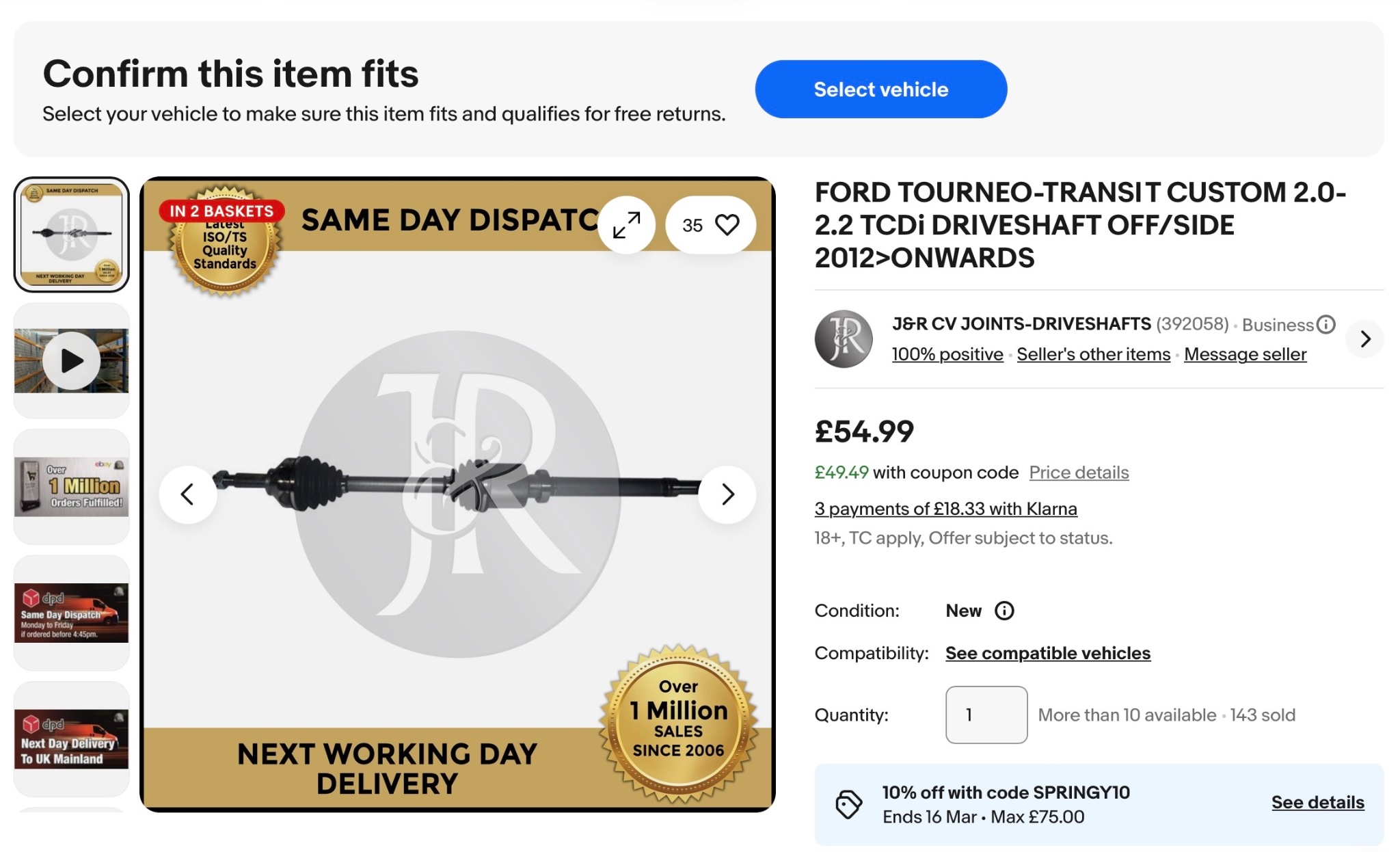The width and height of the screenshot is (1400, 852).
Task: Expand seller details chevron
Action: coord(1365,339)
